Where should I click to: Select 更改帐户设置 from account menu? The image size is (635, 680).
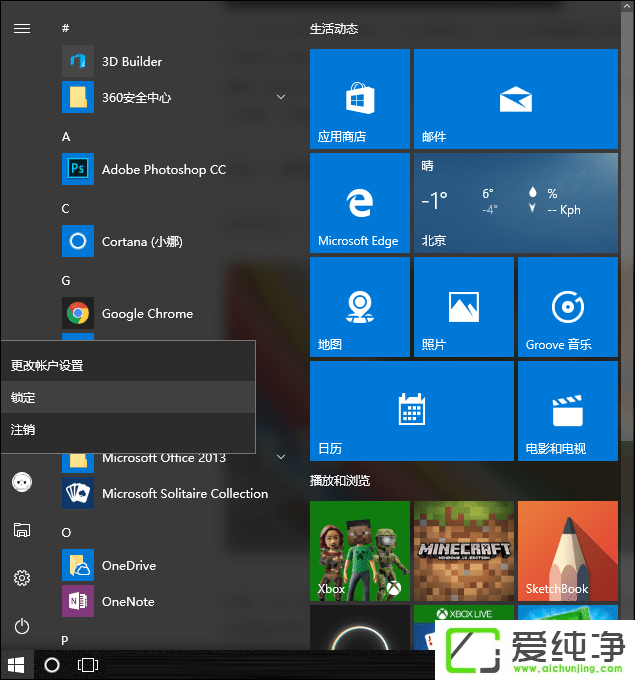(x=128, y=365)
